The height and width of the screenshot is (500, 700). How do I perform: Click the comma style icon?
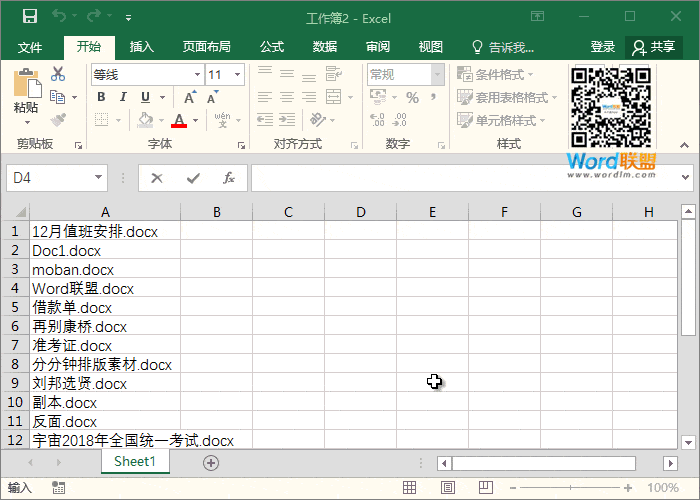pyautogui.click(x=433, y=97)
